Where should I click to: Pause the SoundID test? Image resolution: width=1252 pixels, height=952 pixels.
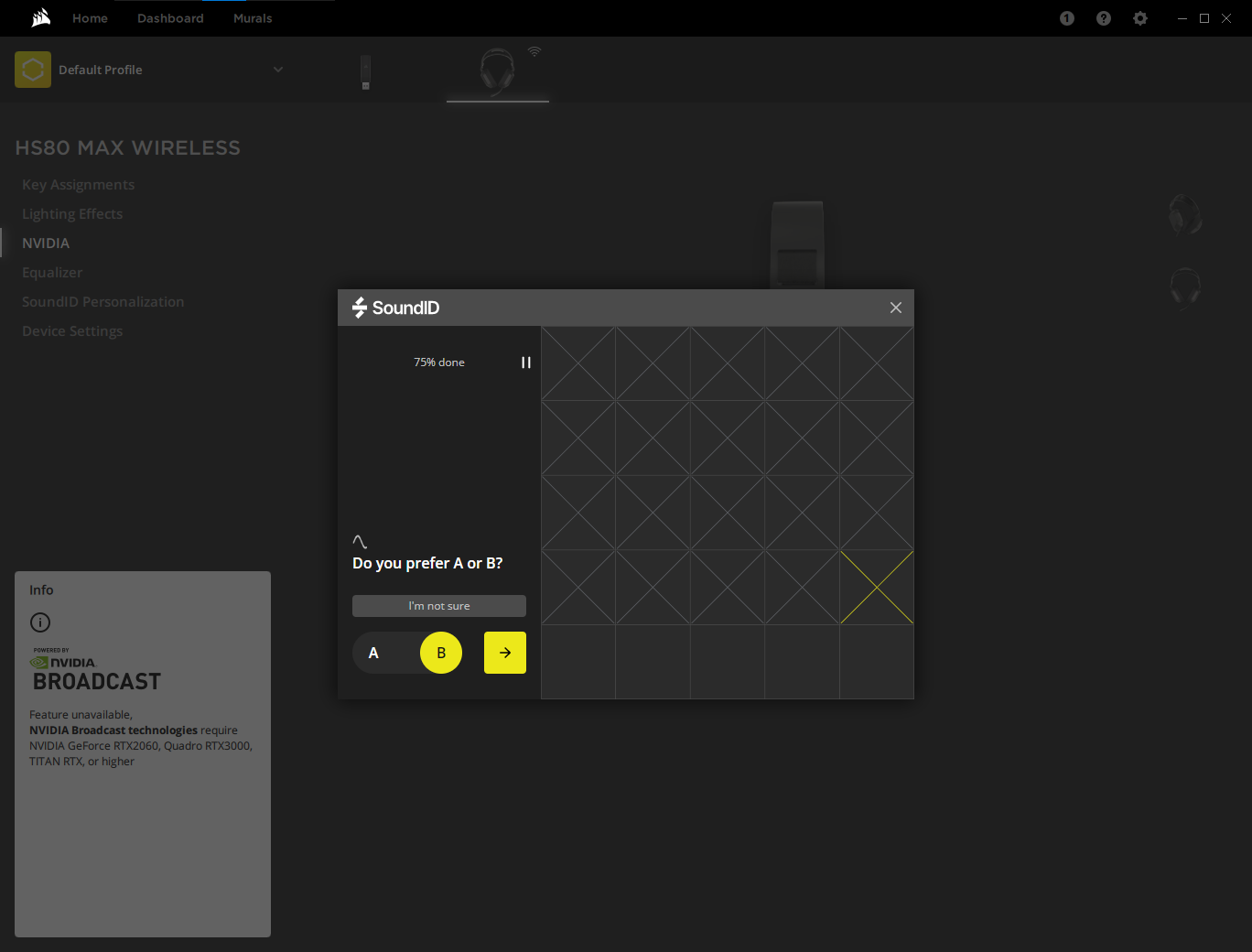pos(526,362)
